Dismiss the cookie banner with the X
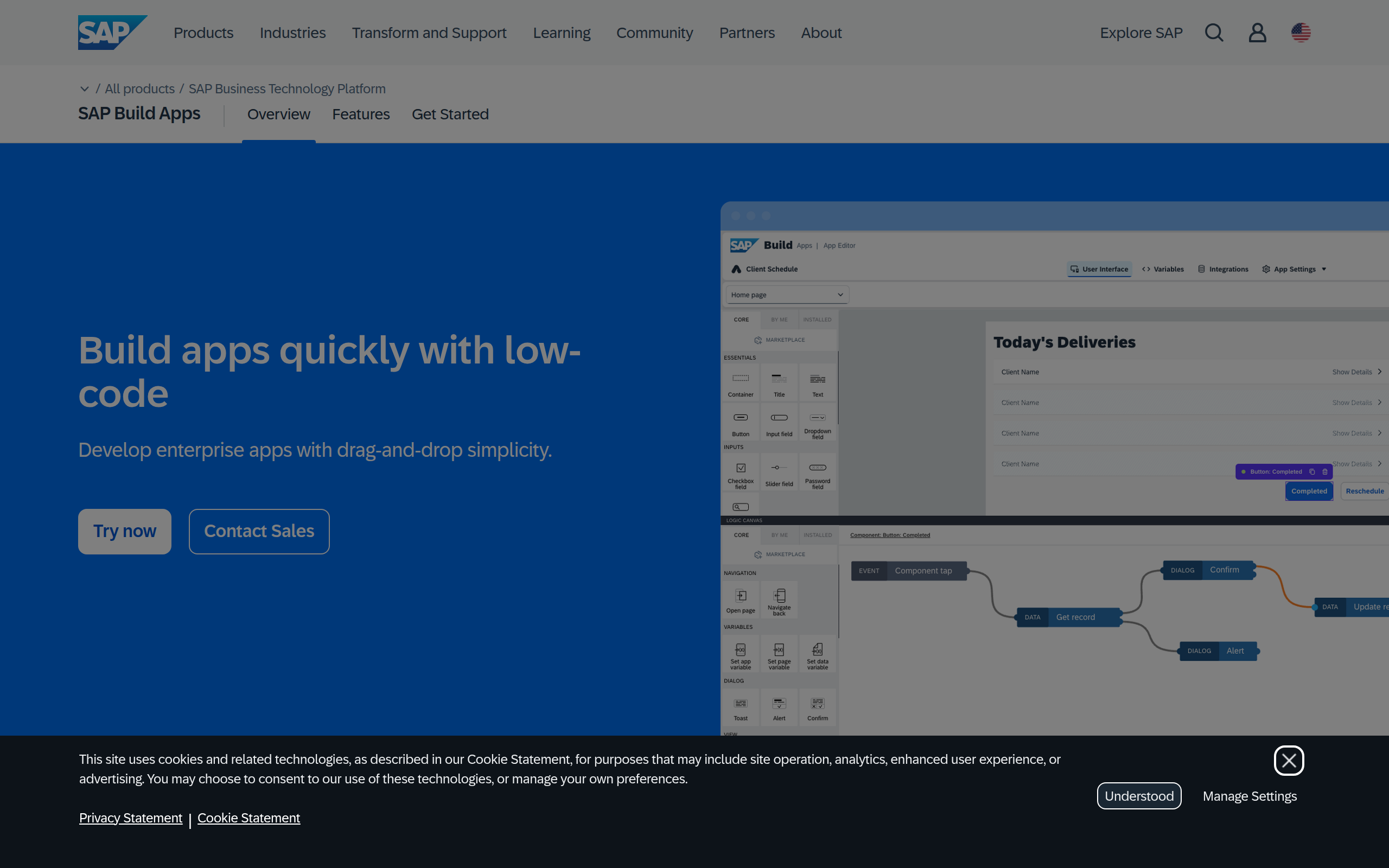Image resolution: width=1389 pixels, height=868 pixels. (1289, 761)
